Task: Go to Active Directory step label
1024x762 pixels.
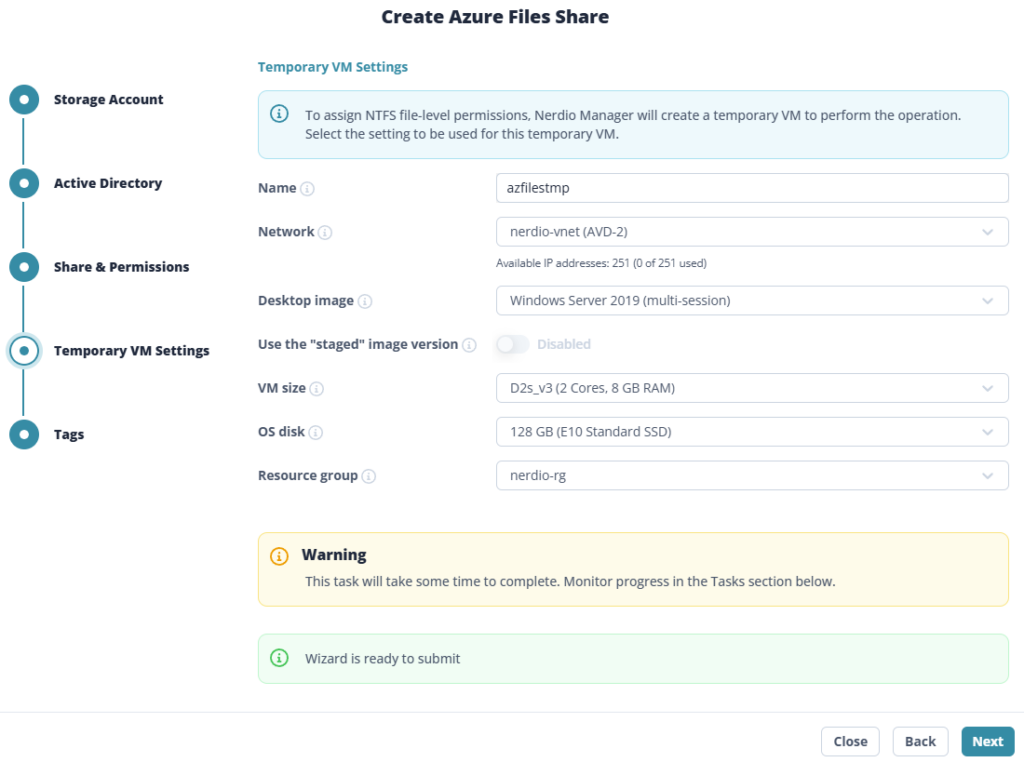Action: click(108, 183)
